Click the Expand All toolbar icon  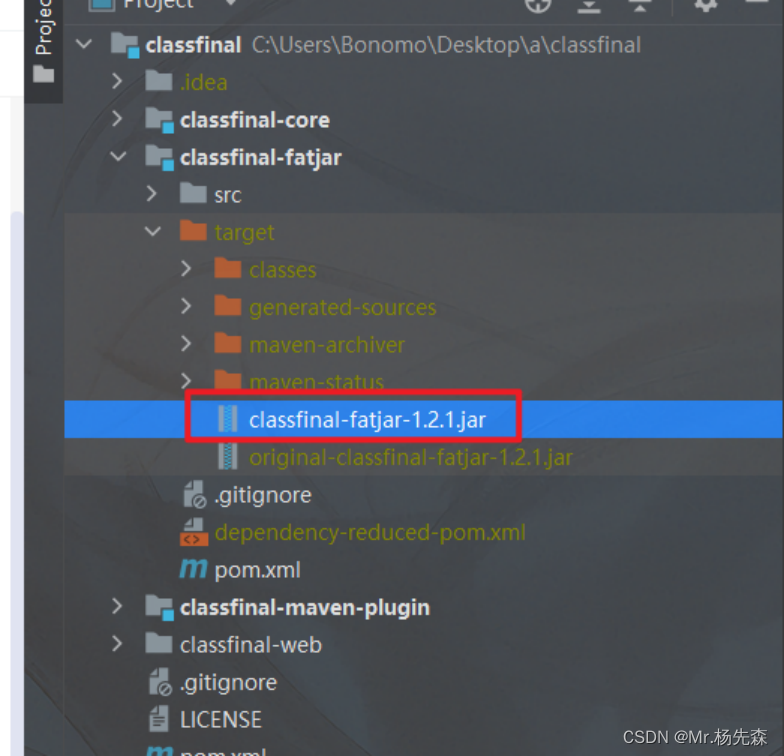588,6
